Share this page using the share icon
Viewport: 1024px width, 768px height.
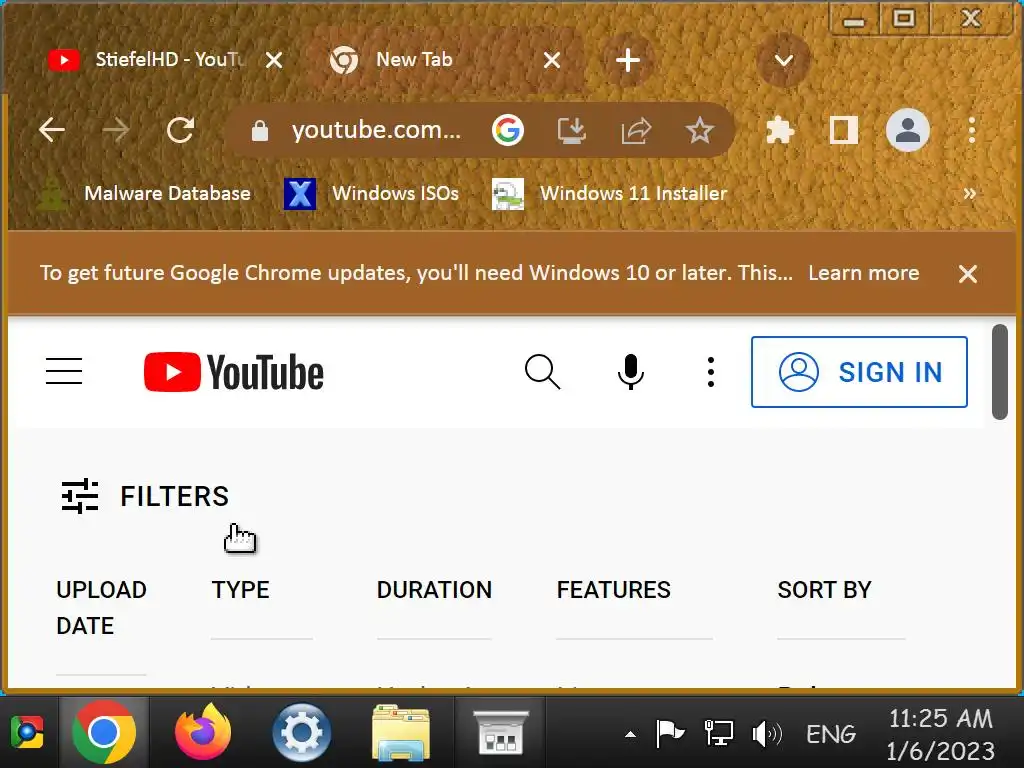click(x=636, y=131)
